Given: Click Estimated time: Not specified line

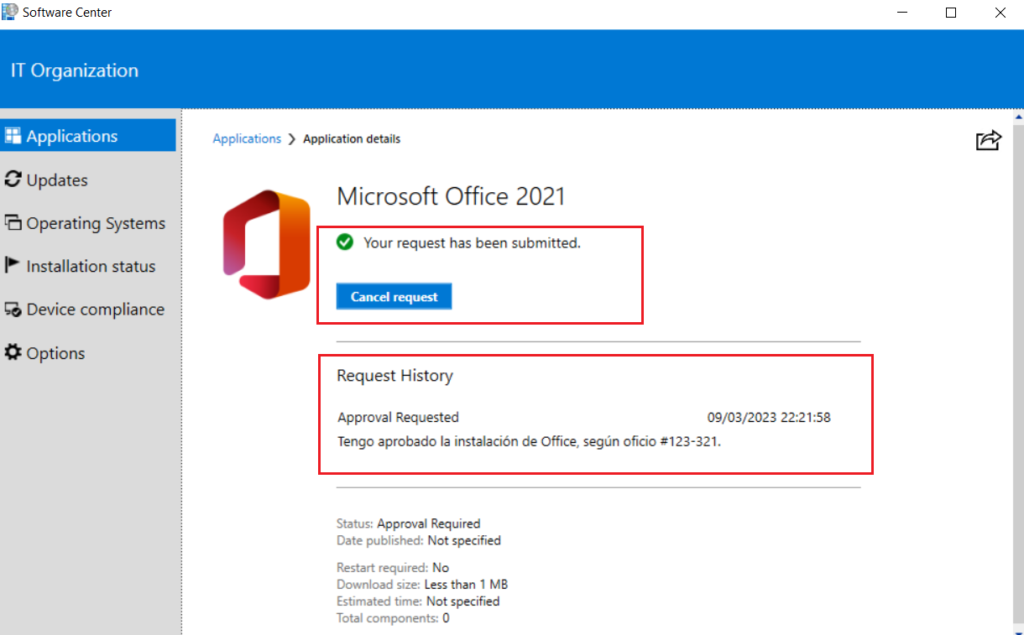Looking at the screenshot, I should click(x=418, y=601).
